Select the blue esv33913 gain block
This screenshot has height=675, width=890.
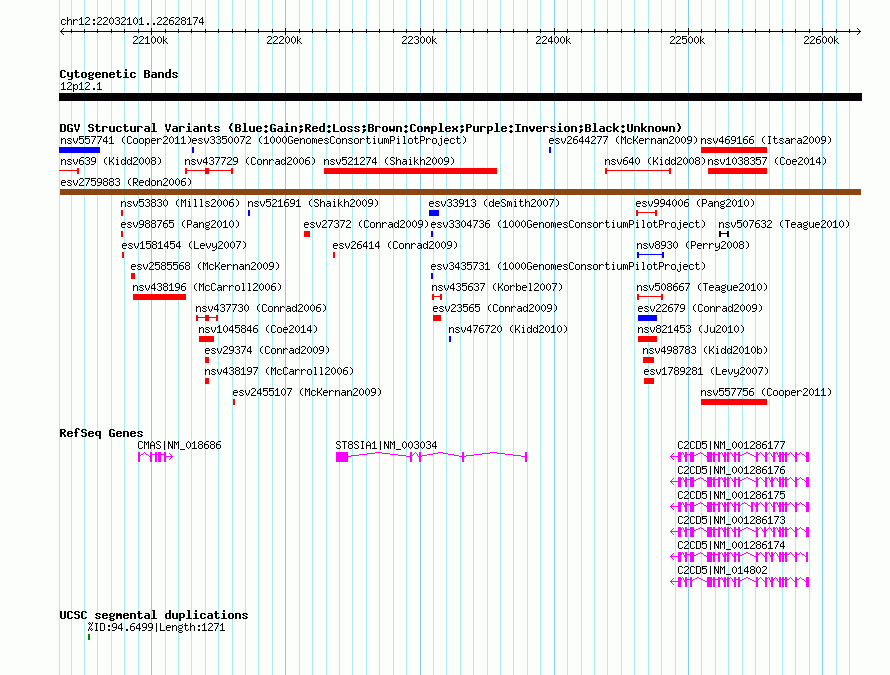click(x=434, y=213)
